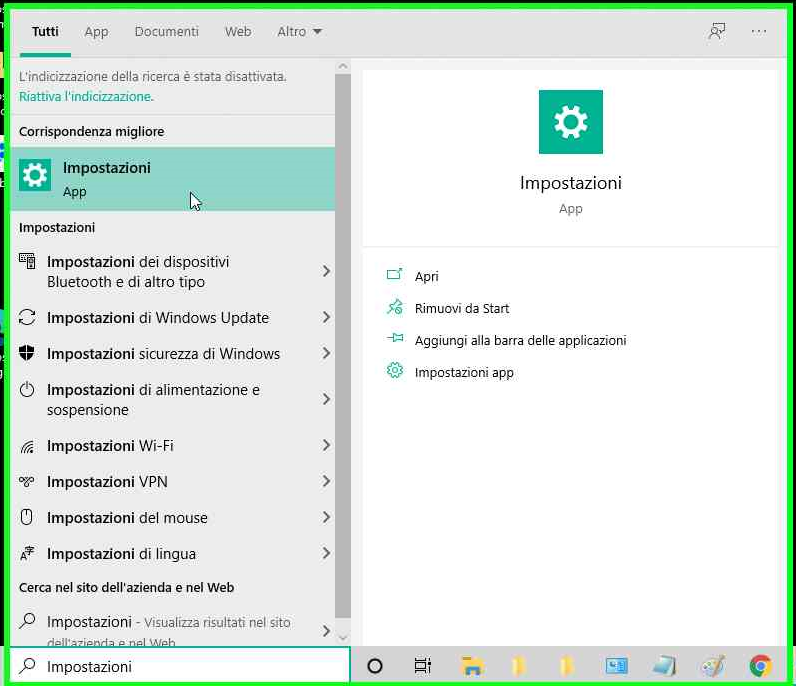The height and width of the screenshot is (686, 796).
Task: Open Task View from the taskbar
Action: click(x=422, y=666)
